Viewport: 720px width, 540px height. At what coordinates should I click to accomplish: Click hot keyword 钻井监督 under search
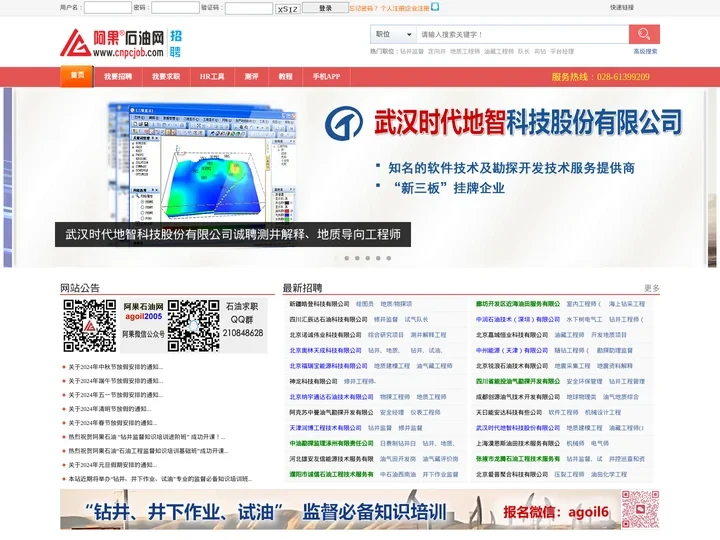411,51
